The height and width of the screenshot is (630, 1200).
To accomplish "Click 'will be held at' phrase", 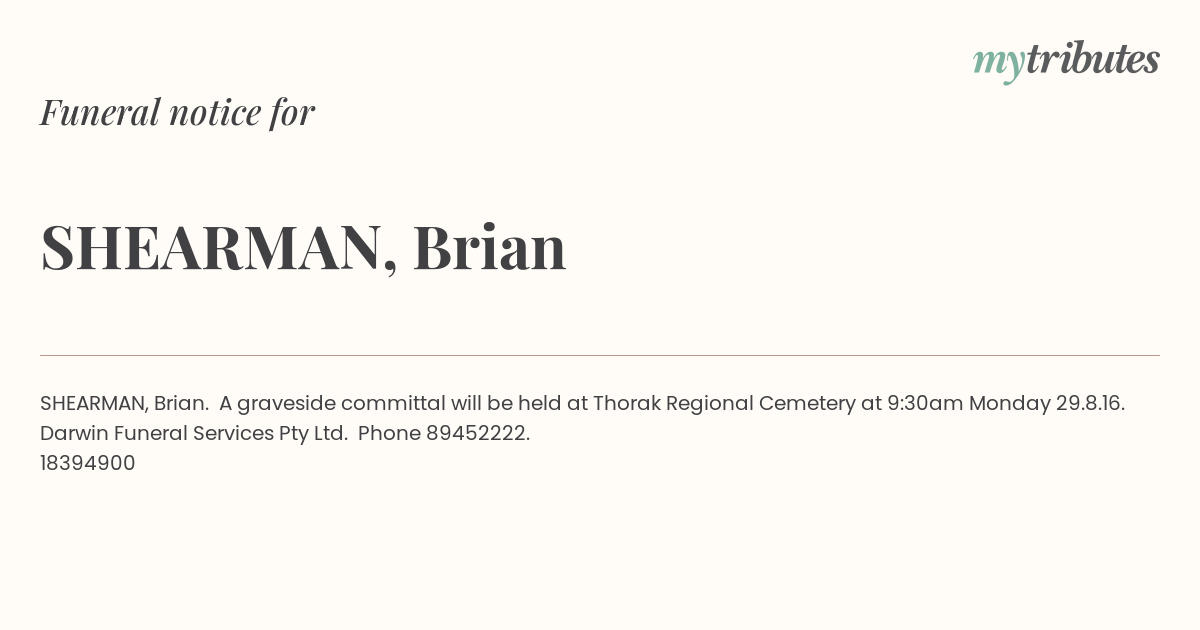I will [519, 403].
